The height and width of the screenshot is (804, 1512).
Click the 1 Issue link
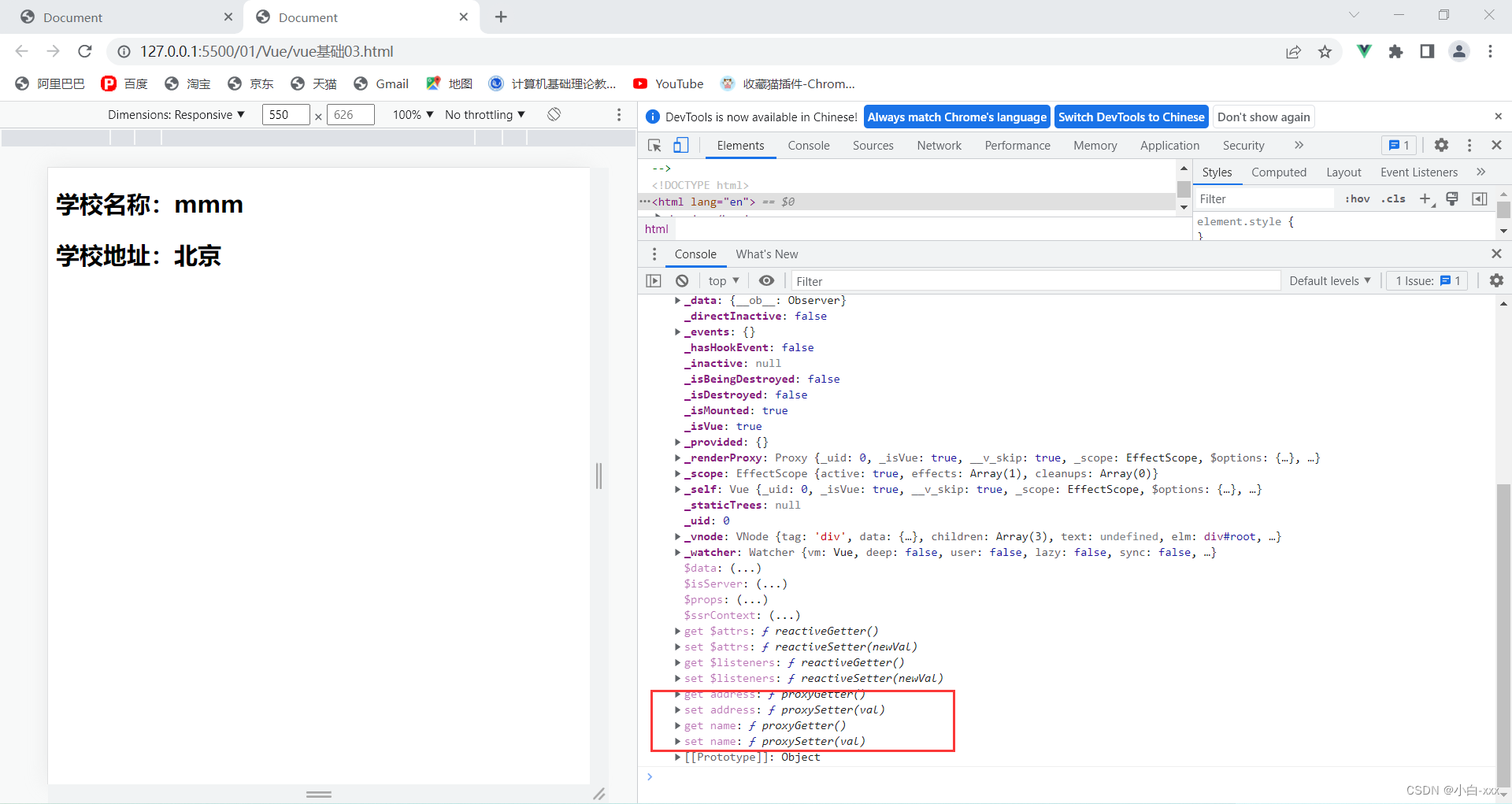[x=1427, y=281]
